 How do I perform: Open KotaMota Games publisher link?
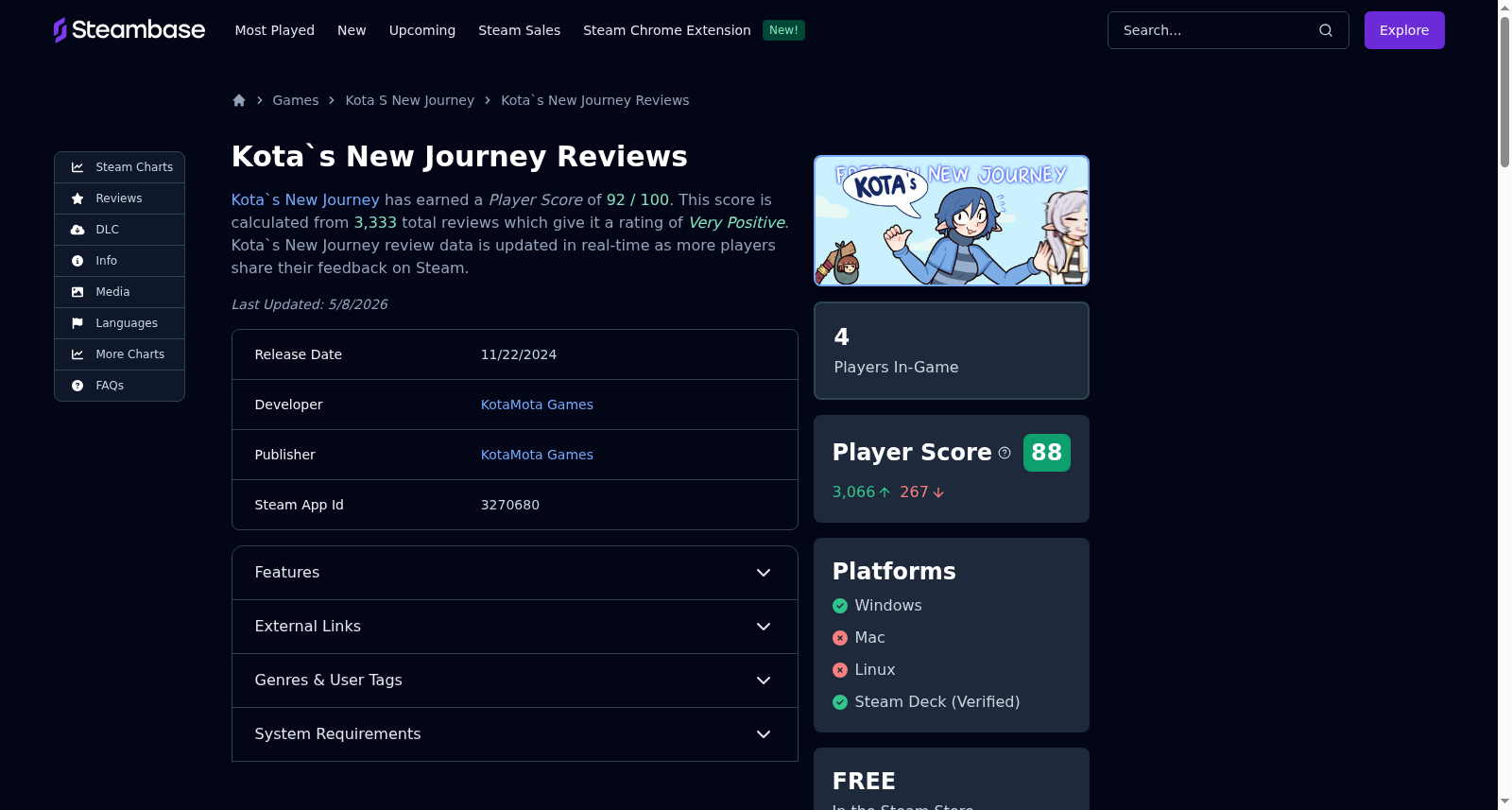(x=537, y=455)
